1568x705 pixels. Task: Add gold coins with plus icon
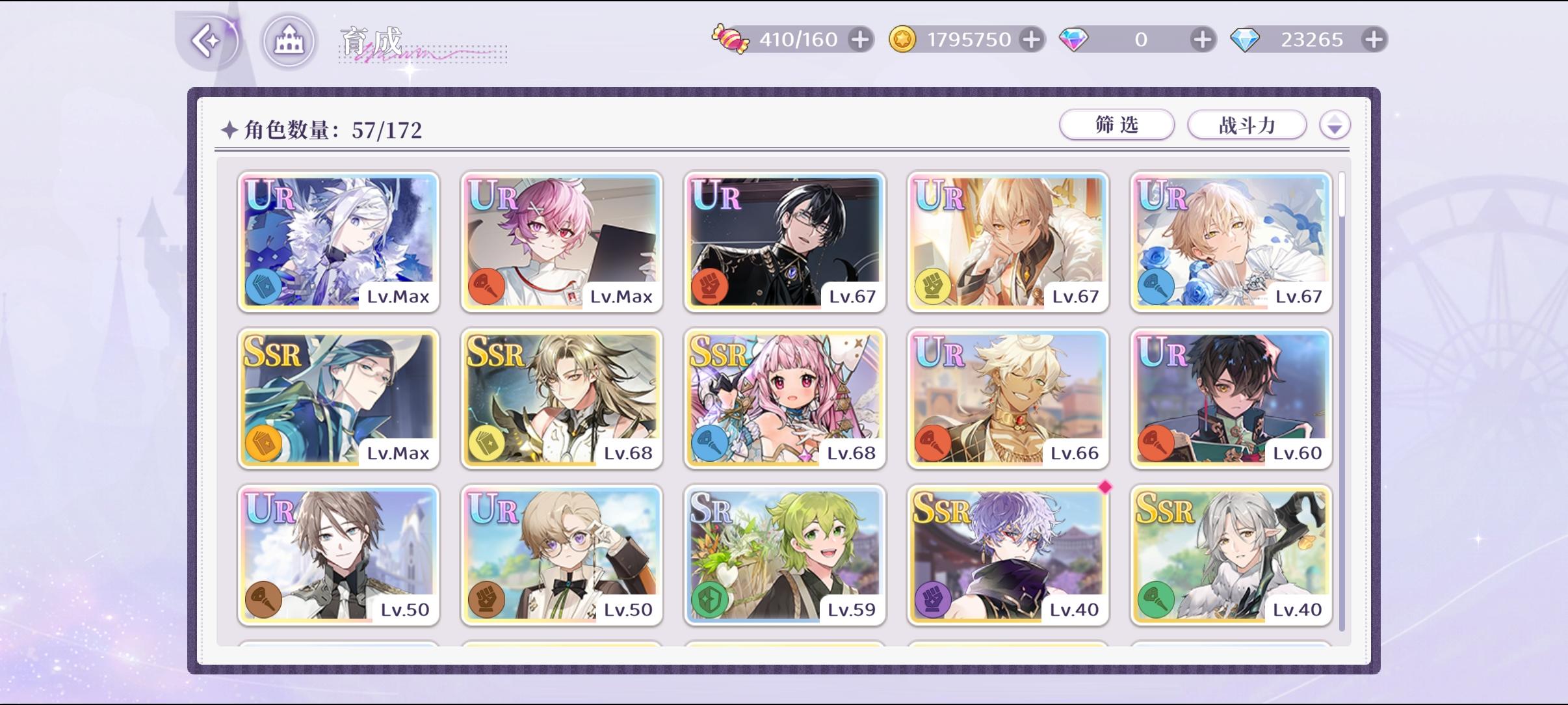point(1032,40)
